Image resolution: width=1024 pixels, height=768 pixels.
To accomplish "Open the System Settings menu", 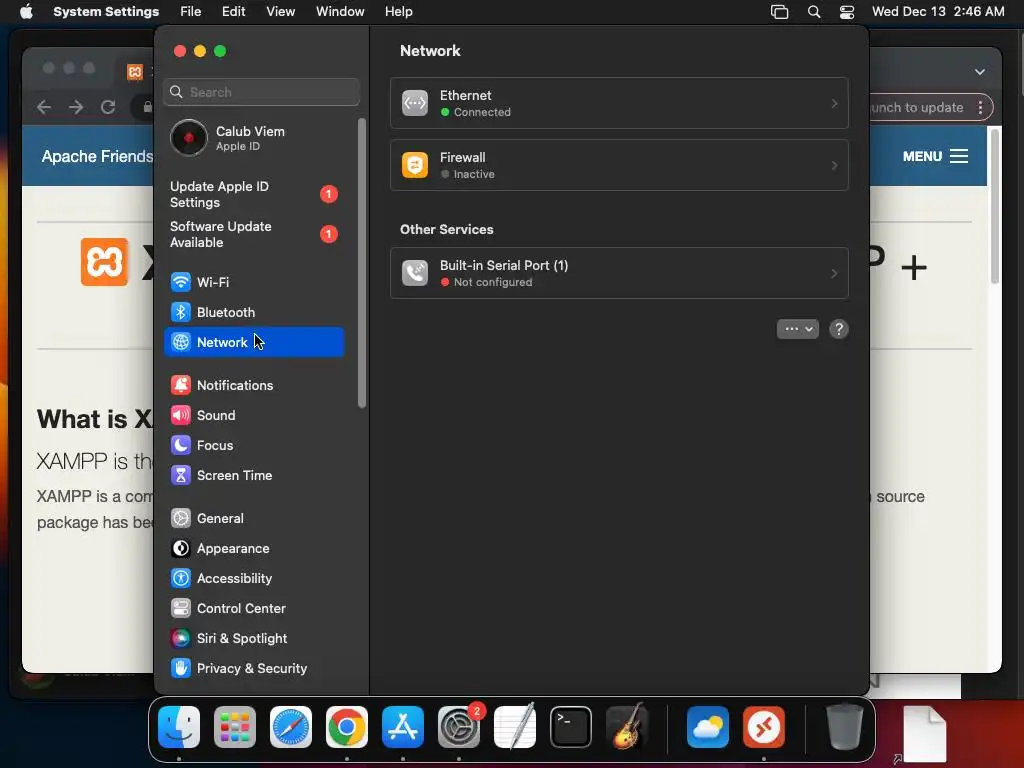I will click(x=106, y=11).
